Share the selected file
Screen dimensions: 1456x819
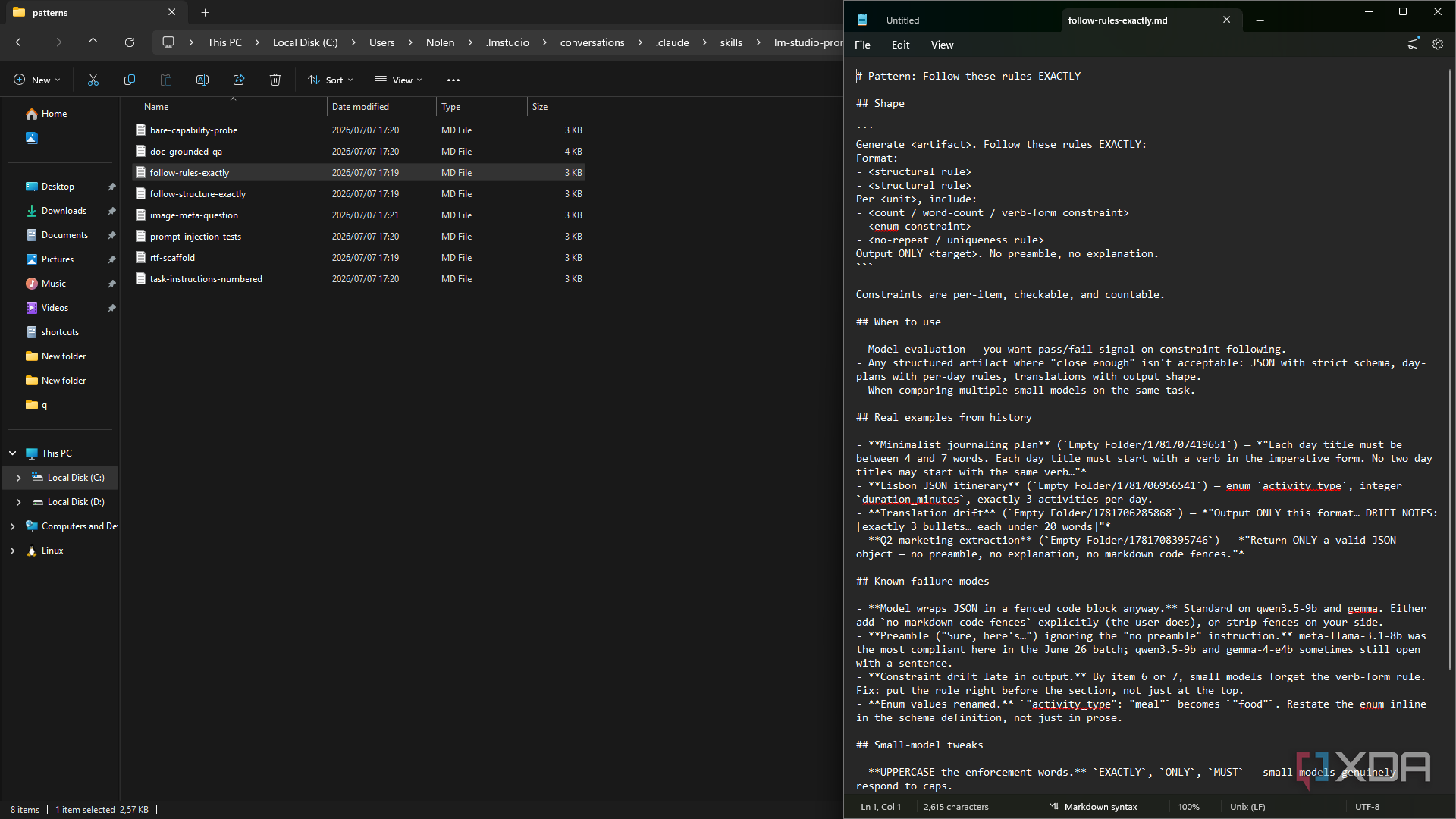coord(239,80)
